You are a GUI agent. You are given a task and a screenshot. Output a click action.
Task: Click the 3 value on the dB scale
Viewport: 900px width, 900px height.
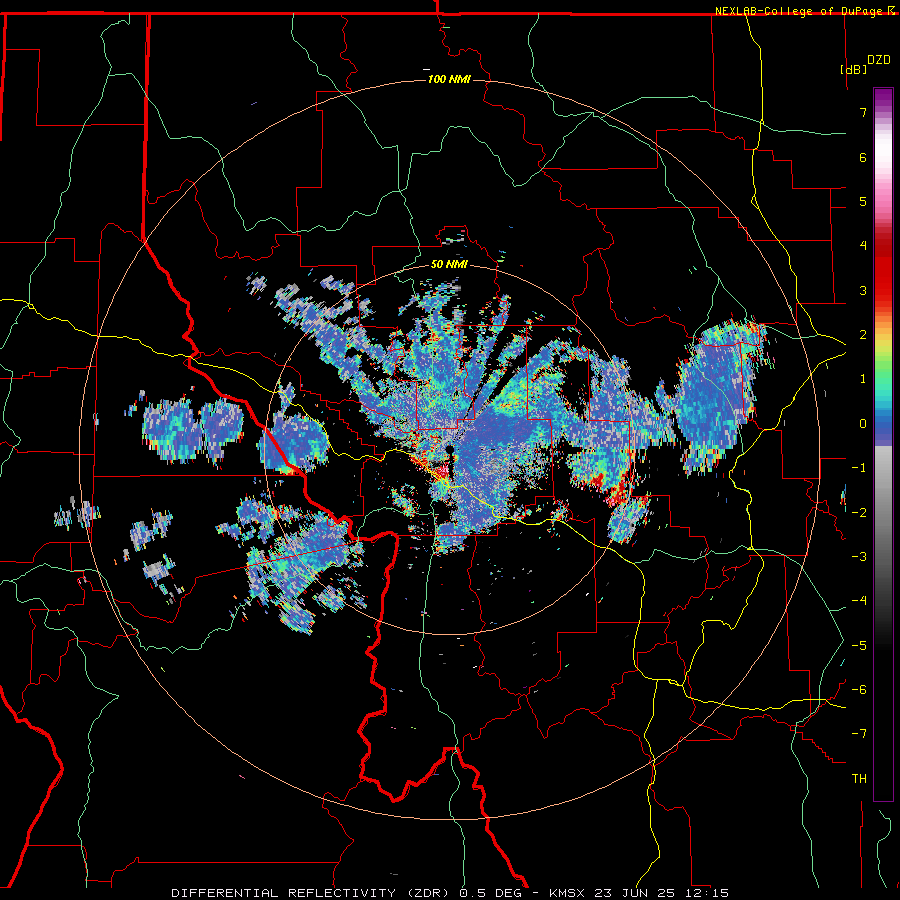(863, 290)
